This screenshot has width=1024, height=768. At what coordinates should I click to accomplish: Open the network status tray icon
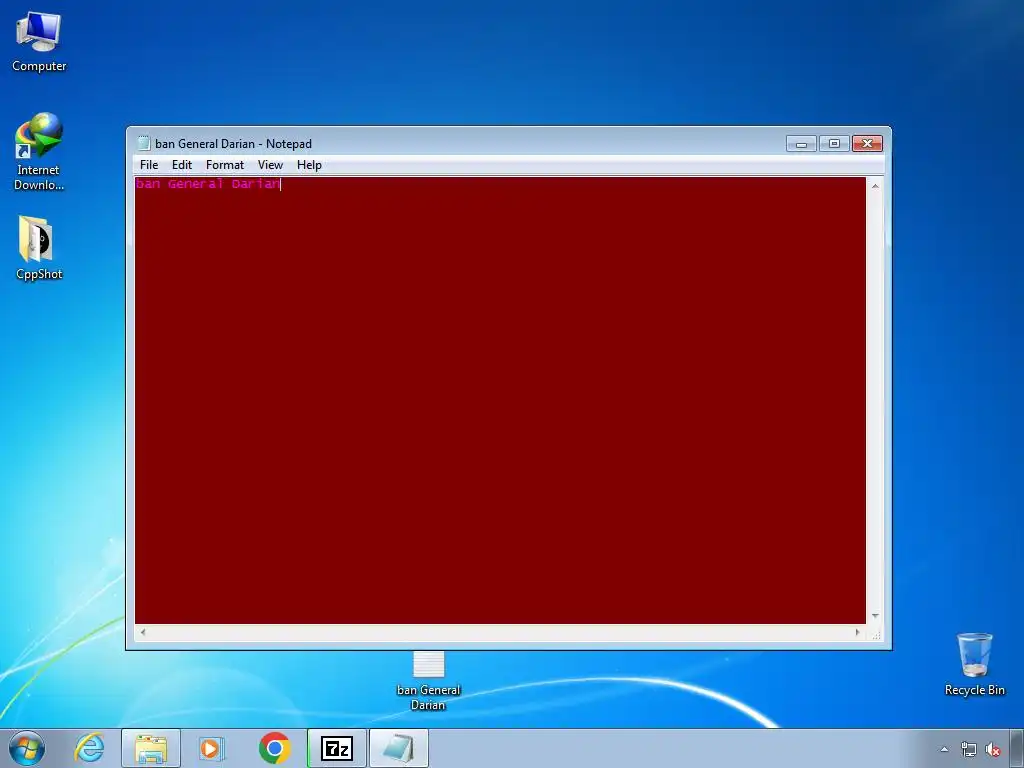click(x=968, y=749)
